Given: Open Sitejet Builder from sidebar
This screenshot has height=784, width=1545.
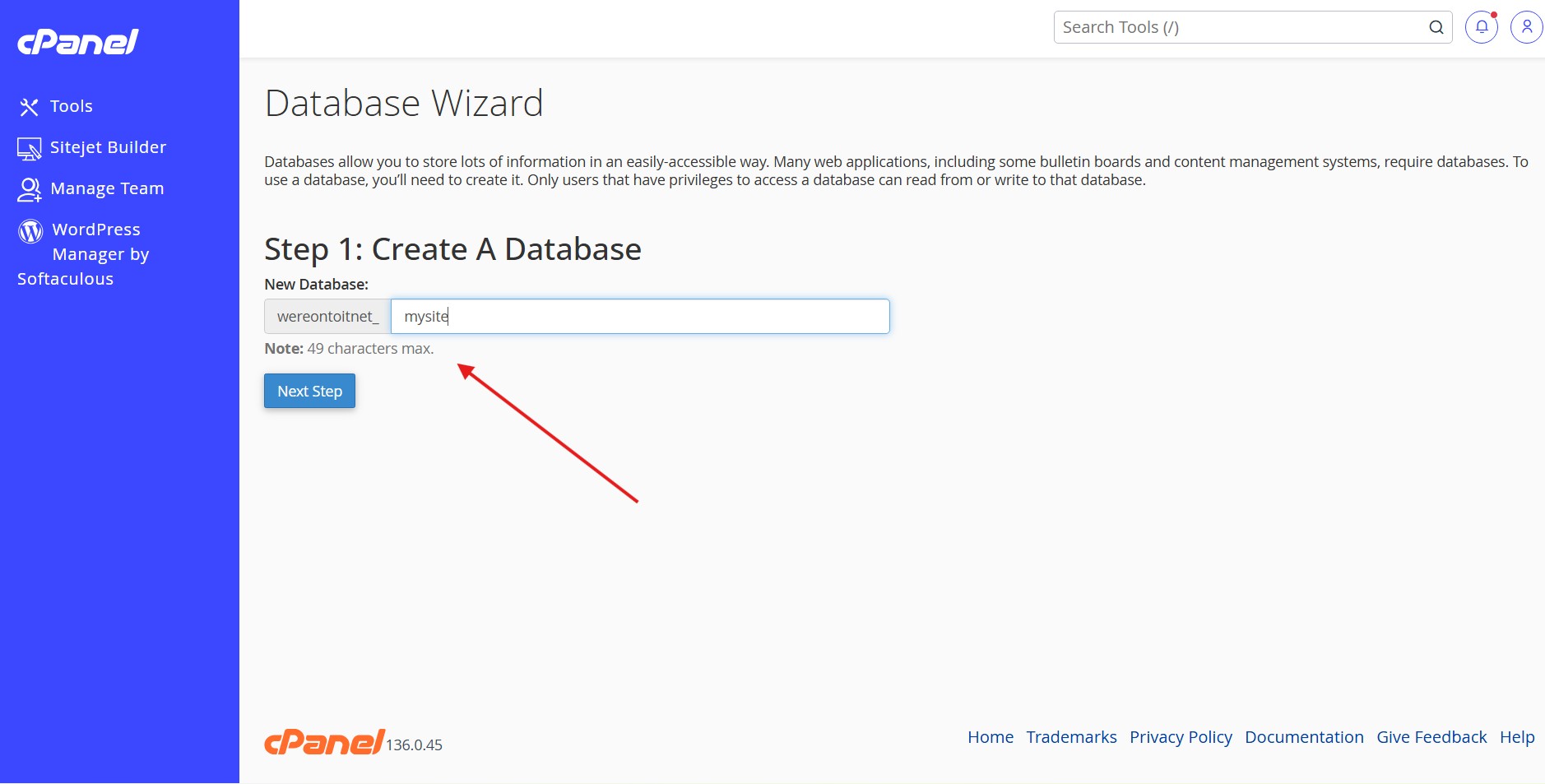Looking at the screenshot, I should click(108, 147).
